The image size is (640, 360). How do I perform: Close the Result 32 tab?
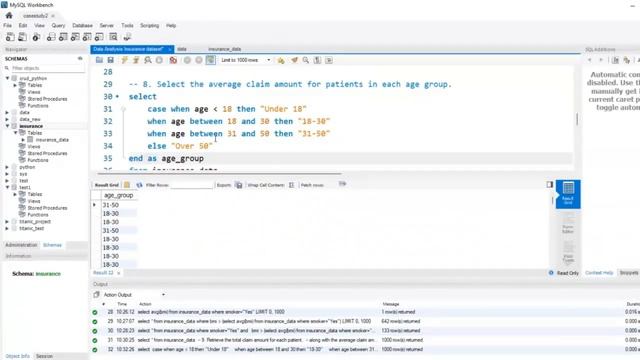[x=119, y=273]
